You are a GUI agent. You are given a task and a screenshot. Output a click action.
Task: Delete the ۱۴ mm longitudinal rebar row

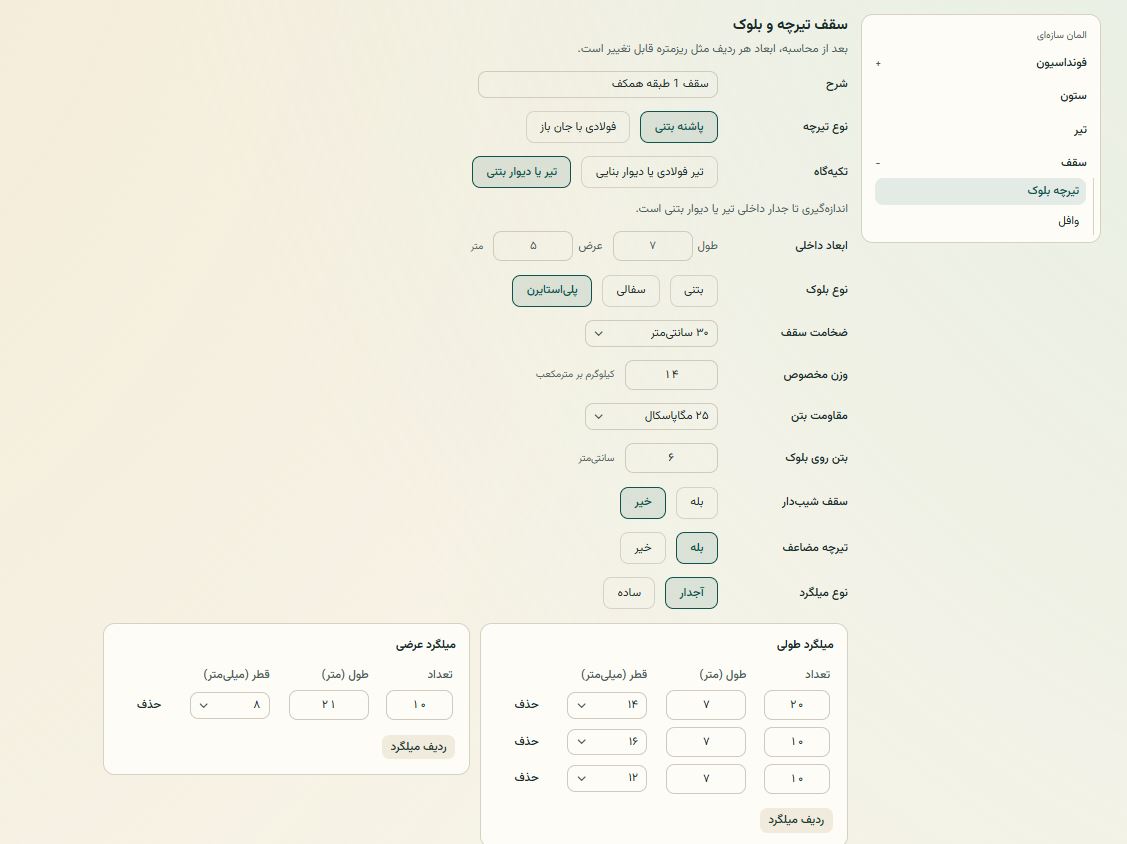click(x=526, y=705)
